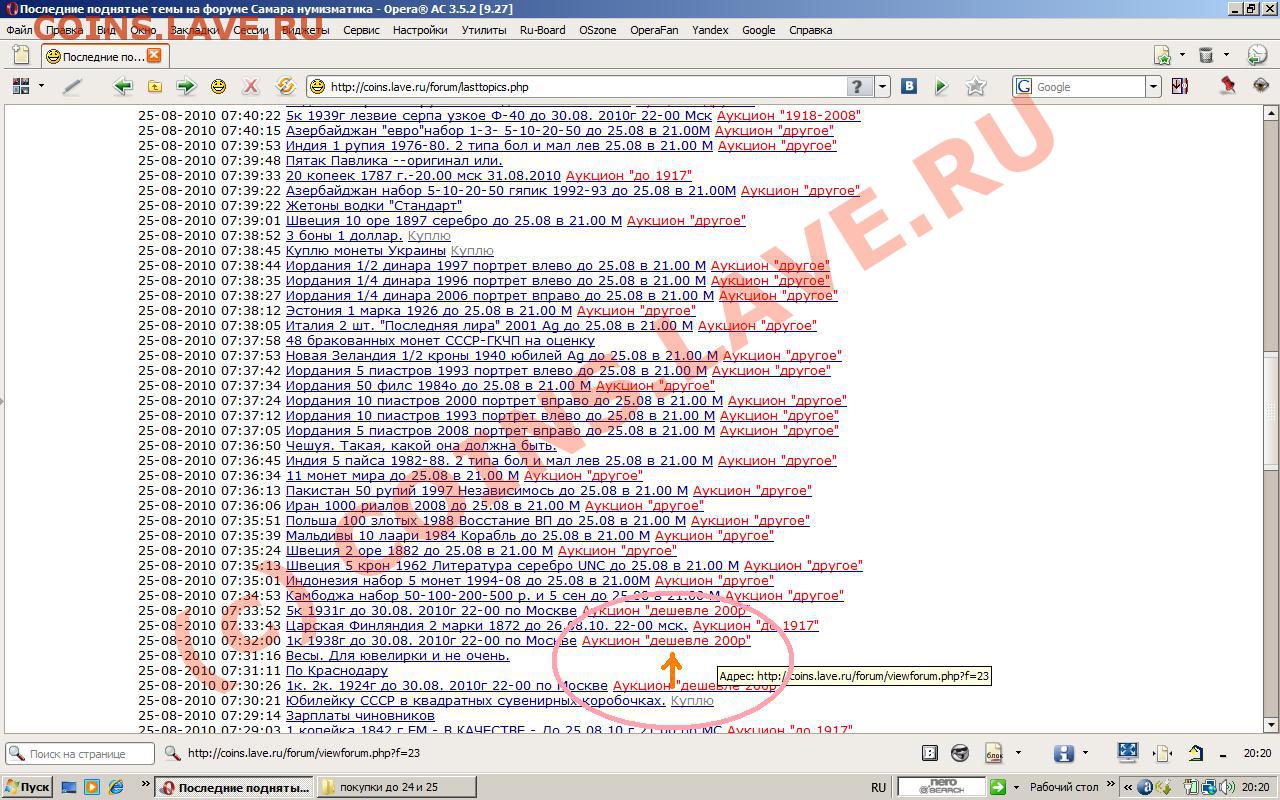The image size is (1280, 800).
Task: Open topic Зарплаты чиновников
Action: coord(360,716)
